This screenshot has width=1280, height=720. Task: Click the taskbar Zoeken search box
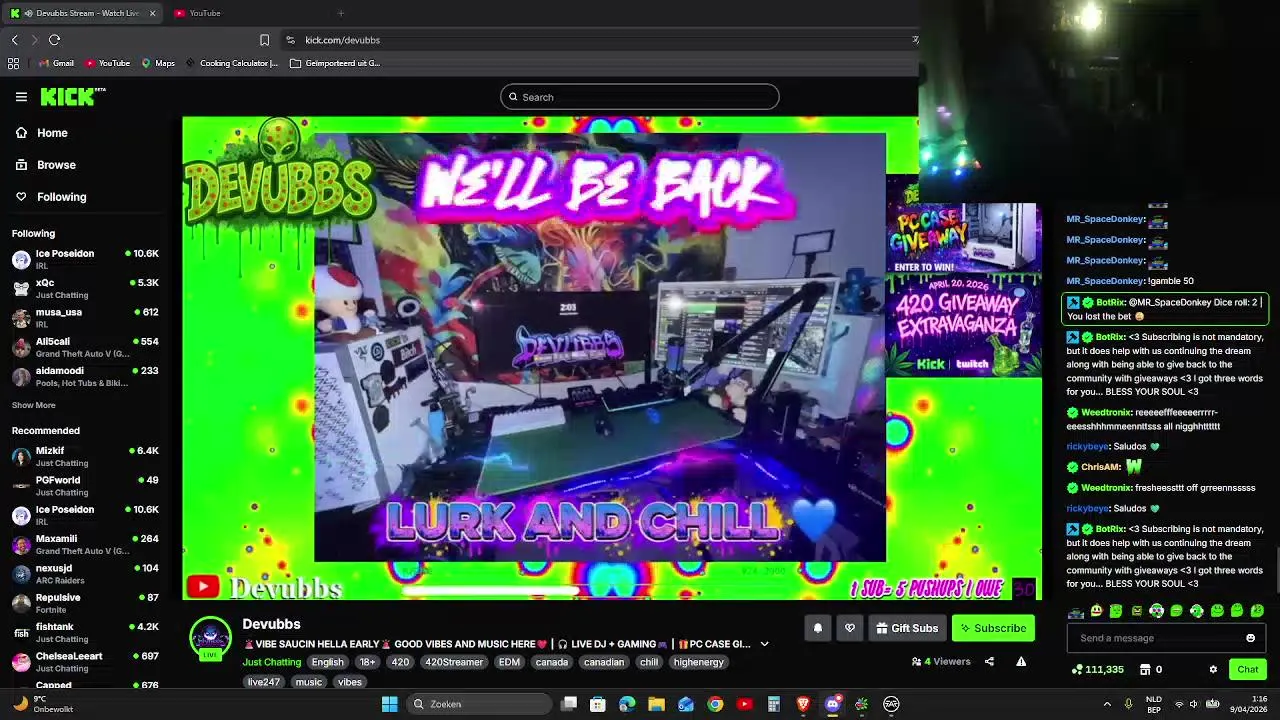pos(480,704)
